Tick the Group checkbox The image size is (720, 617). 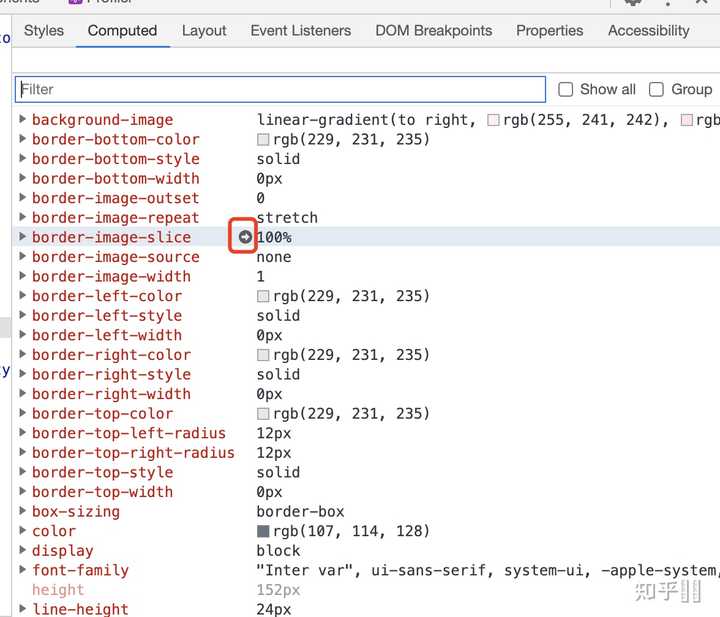click(x=656, y=89)
